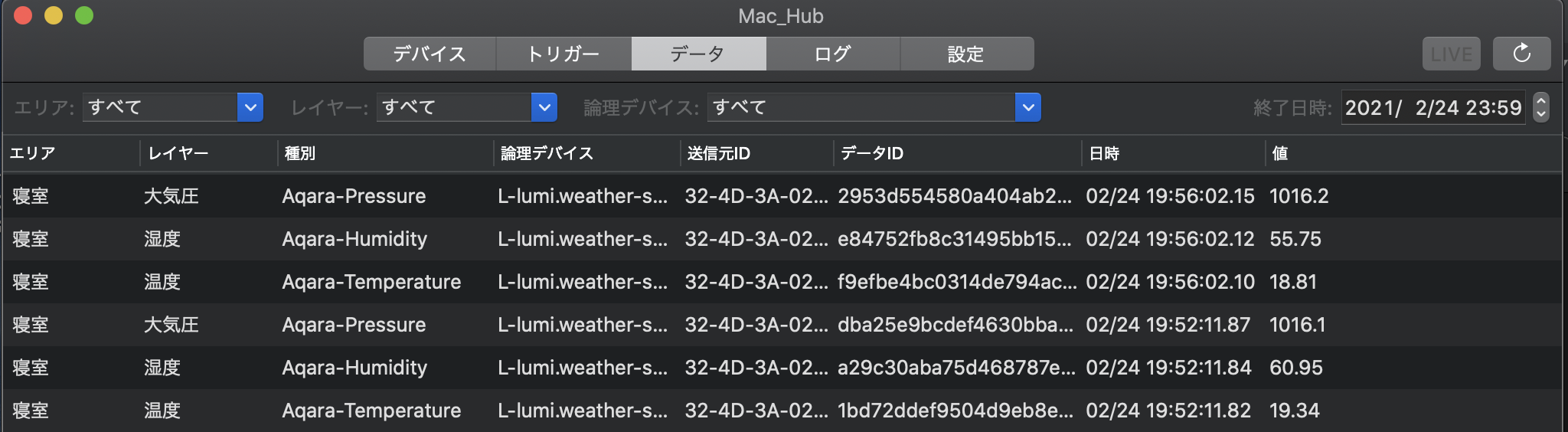Image resolution: width=1568 pixels, height=432 pixels.
Task: Open the エリア dropdown arrow
Action: [x=250, y=107]
